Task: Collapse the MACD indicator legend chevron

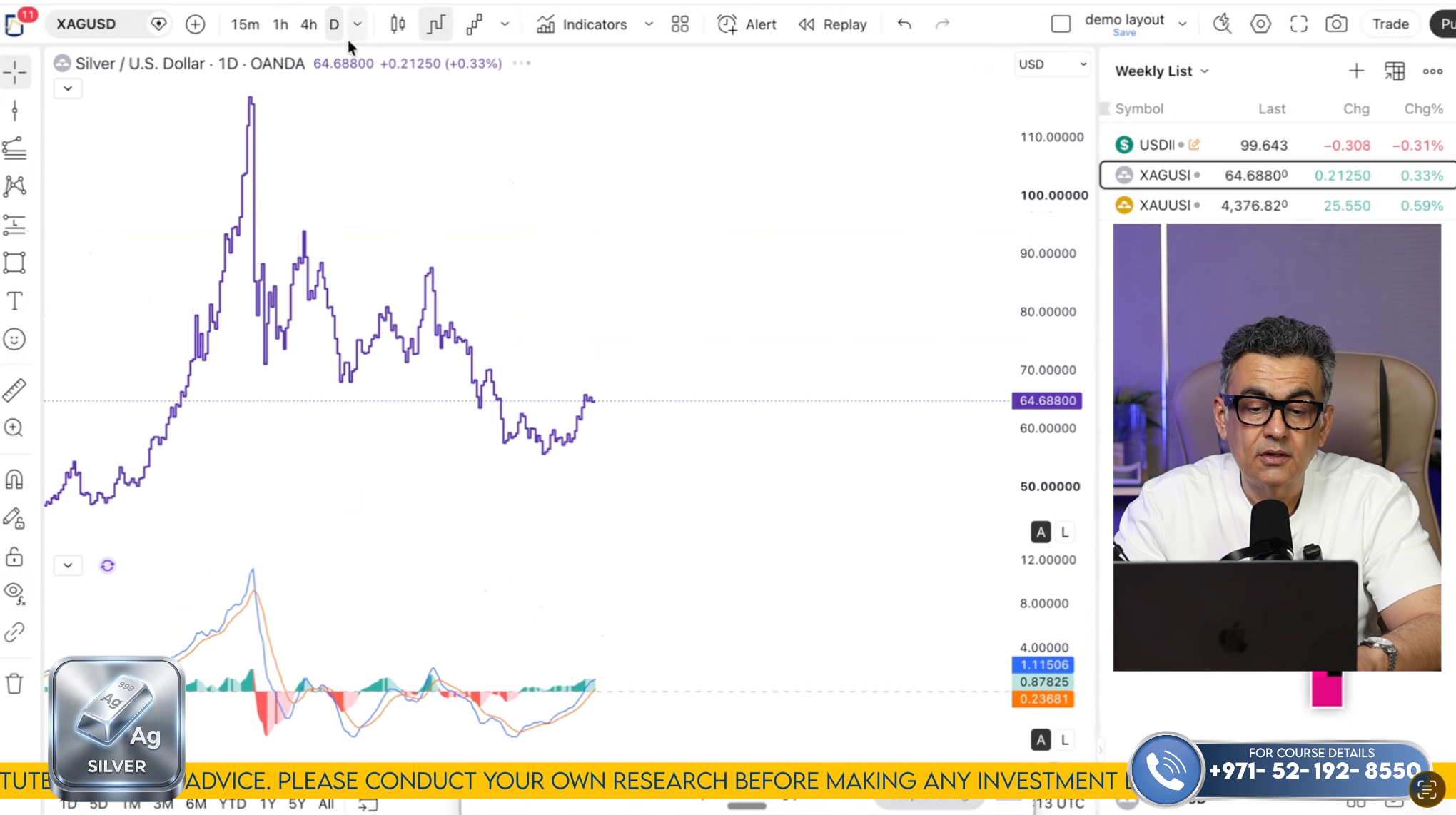Action: coord(68,565)
